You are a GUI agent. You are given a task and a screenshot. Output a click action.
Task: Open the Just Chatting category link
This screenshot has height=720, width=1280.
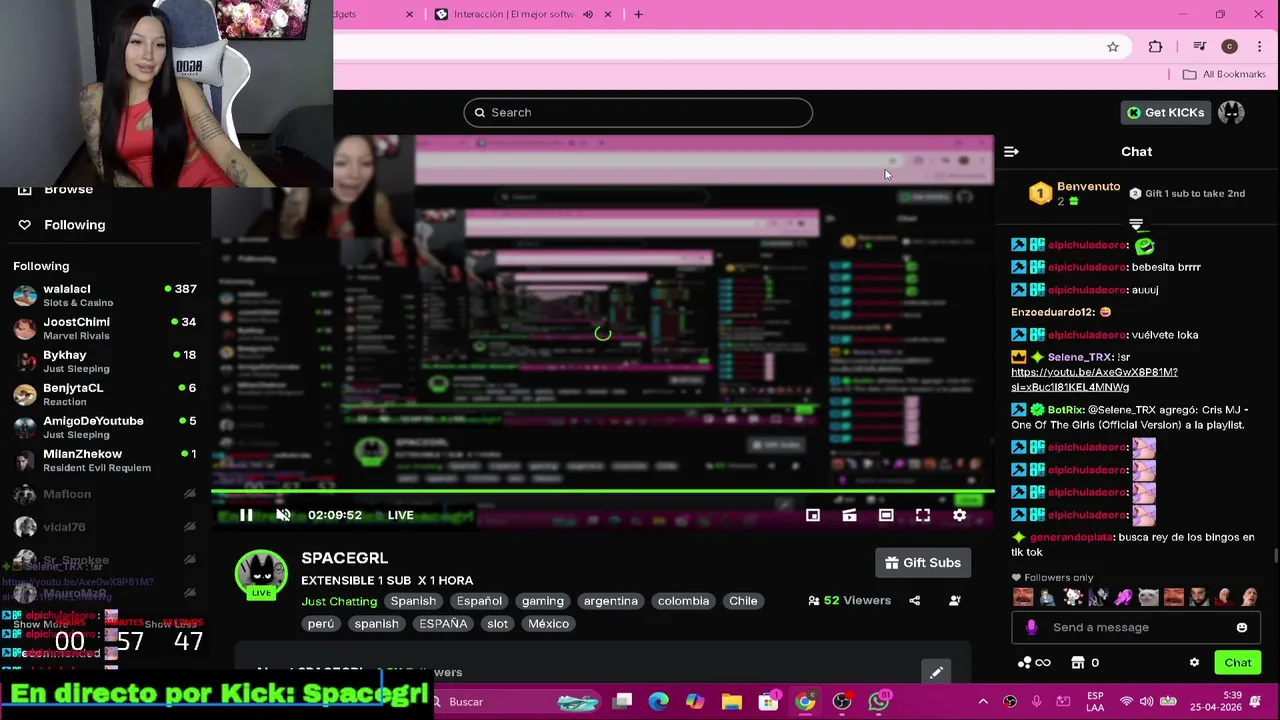[339, 601]
